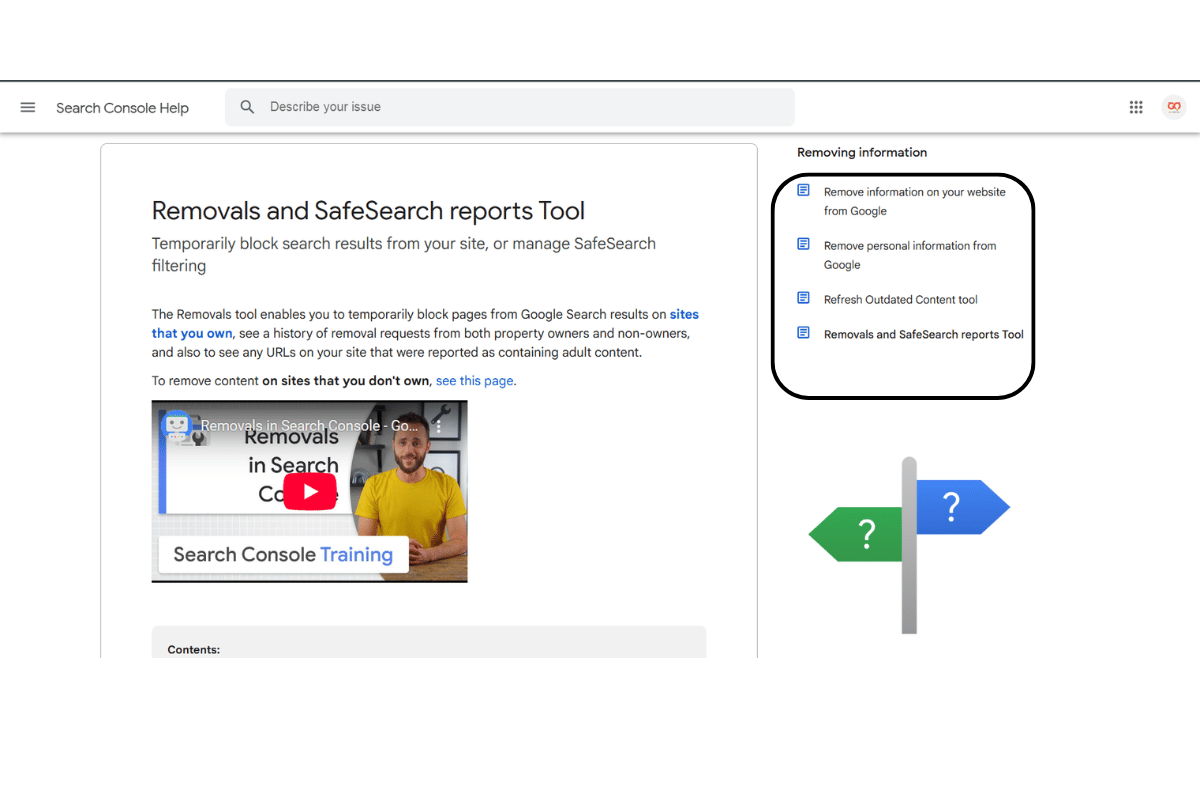Click the document icon beside 'Refresh Outdated Content tool'

[803, 298]
